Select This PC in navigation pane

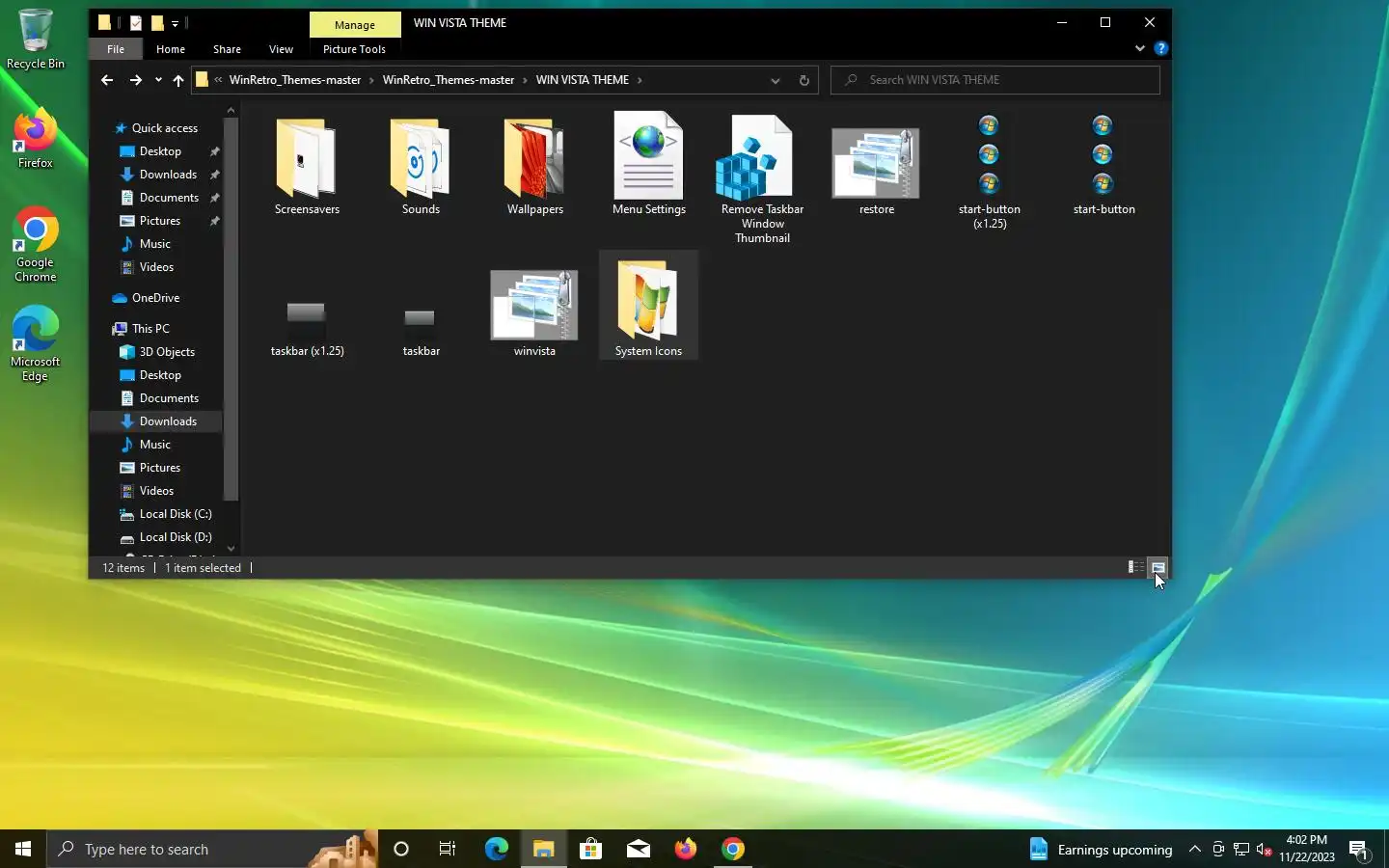tap(150, 329)
